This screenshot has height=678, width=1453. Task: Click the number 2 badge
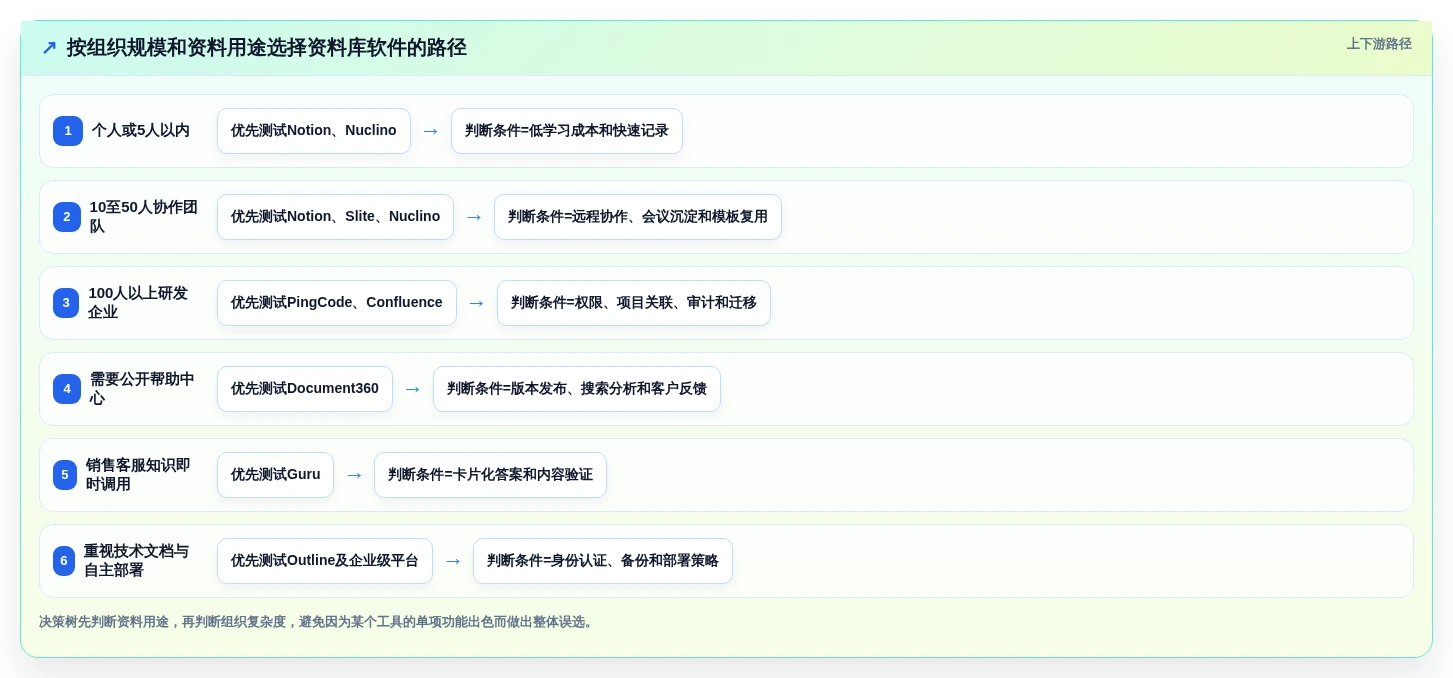click(x=67, y=217)
